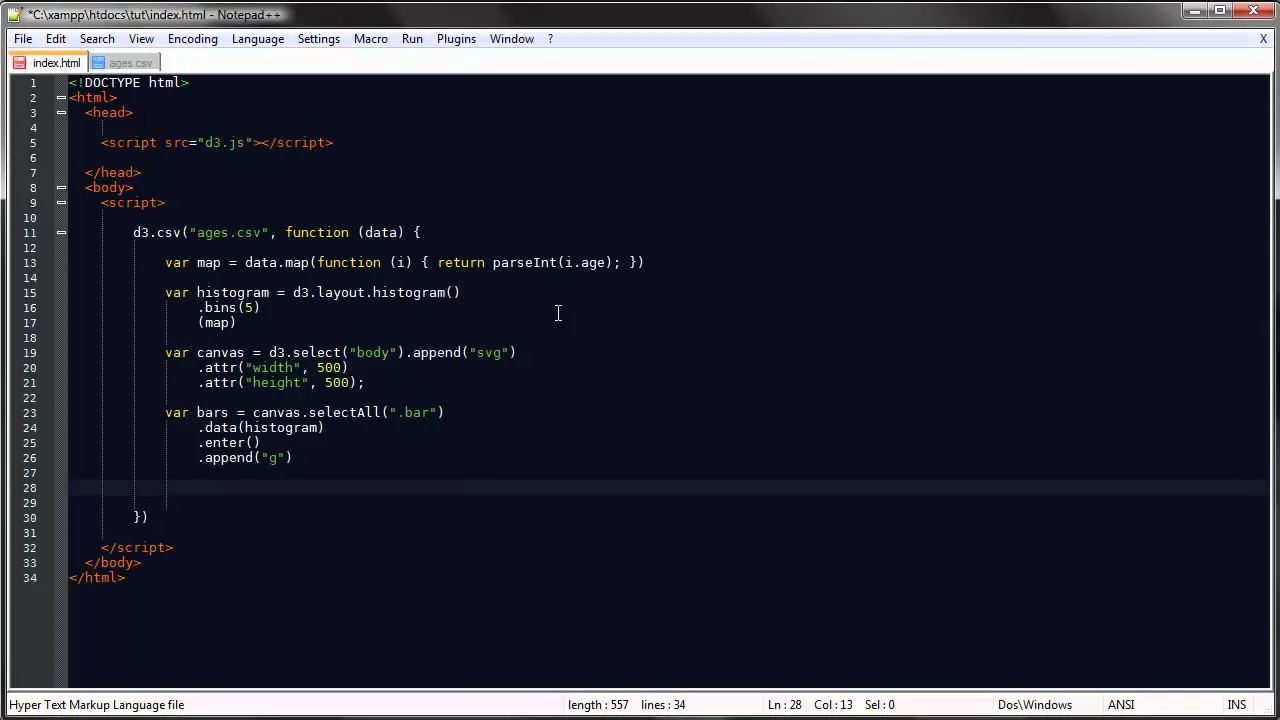1280x720 pixels.
Task: Open the Language menu
Action: pos(258,39)
